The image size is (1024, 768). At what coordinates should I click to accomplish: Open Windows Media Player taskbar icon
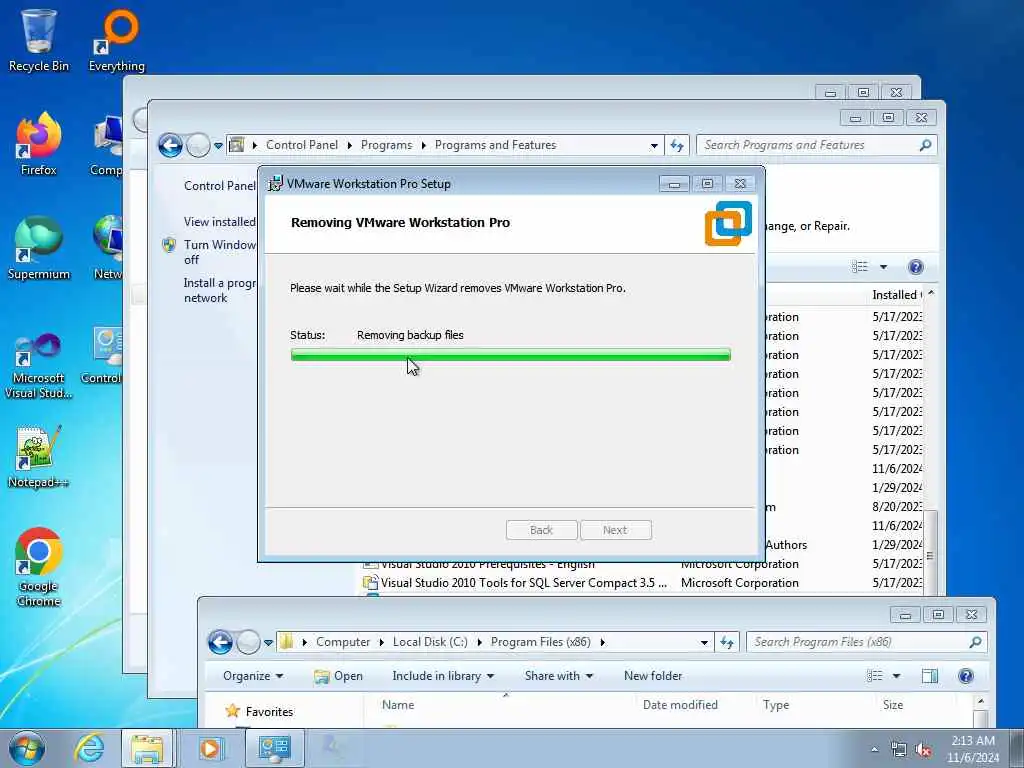(210, 748)
